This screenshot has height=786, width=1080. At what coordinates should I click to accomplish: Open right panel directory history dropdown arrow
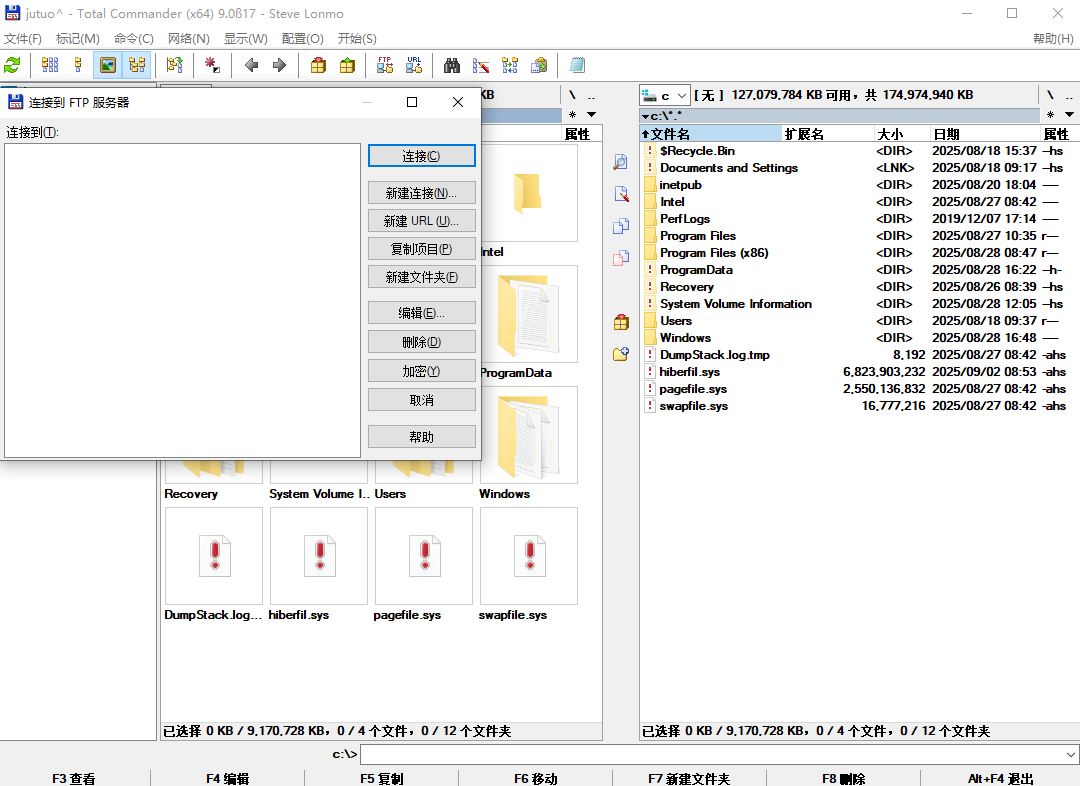(x=1067, y=115)
